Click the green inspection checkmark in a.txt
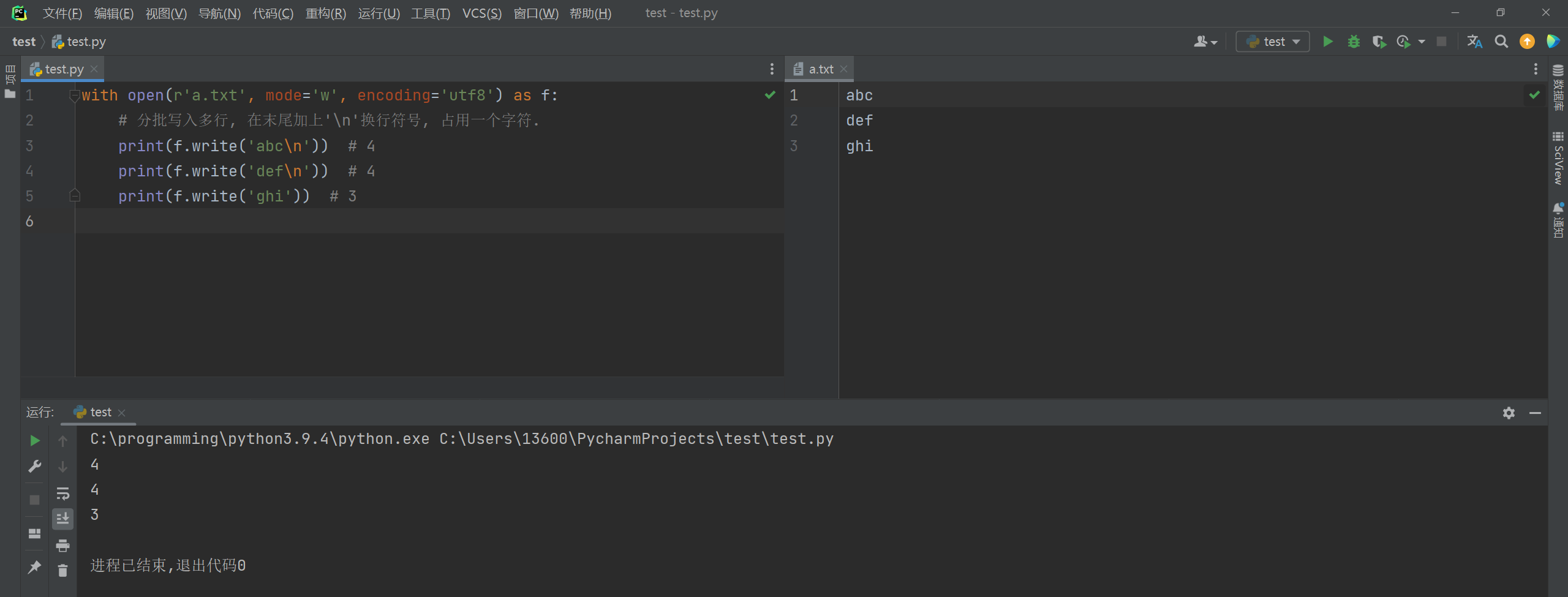1568x597 pixels. (x=1534, y=95)
